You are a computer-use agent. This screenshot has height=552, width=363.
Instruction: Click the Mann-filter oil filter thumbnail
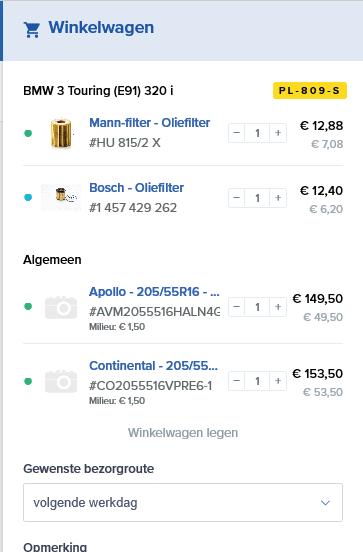pyautogui.click(x=61, y=133)
